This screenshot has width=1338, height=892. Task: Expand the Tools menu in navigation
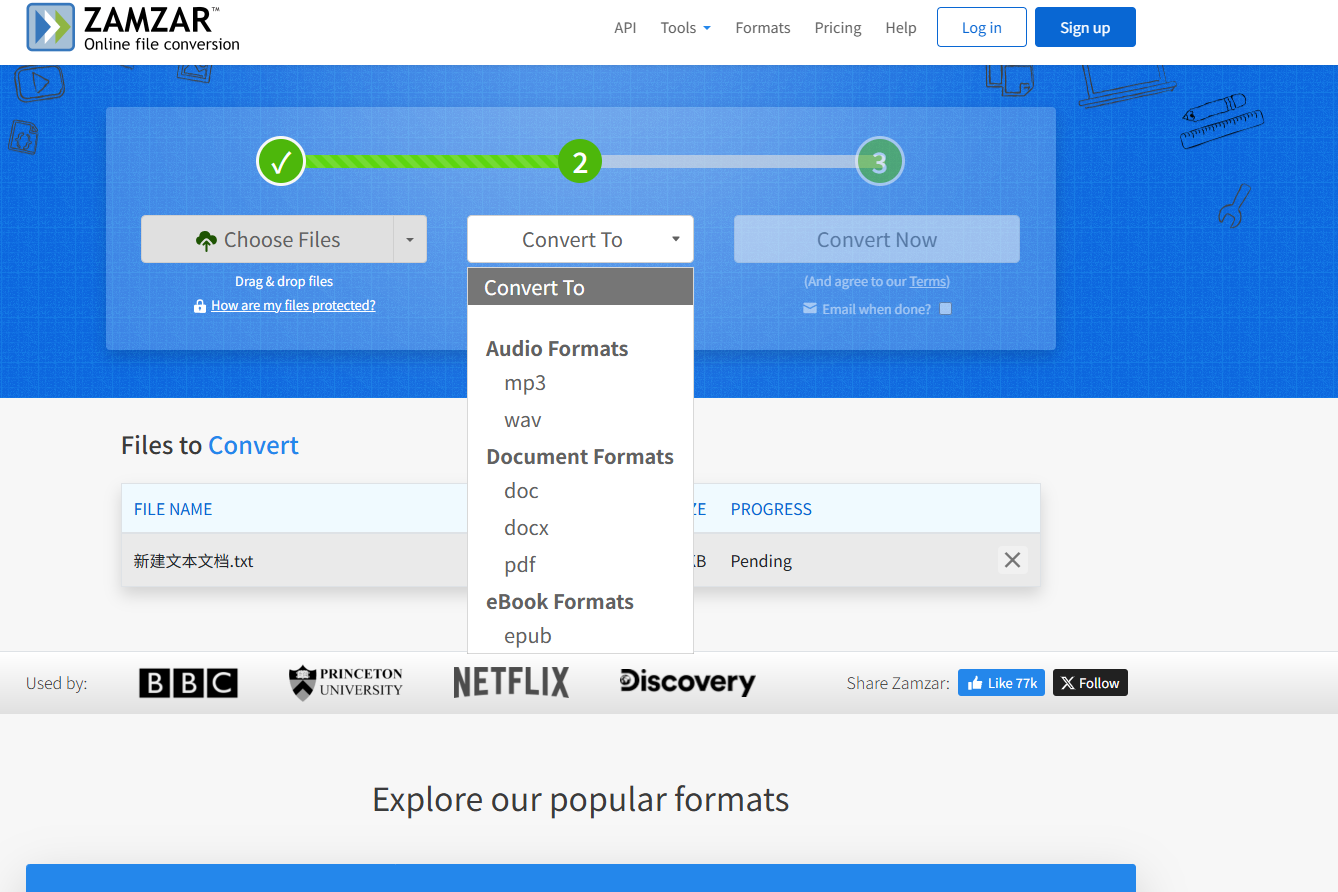pyautogui.click(x=685, y=28)
